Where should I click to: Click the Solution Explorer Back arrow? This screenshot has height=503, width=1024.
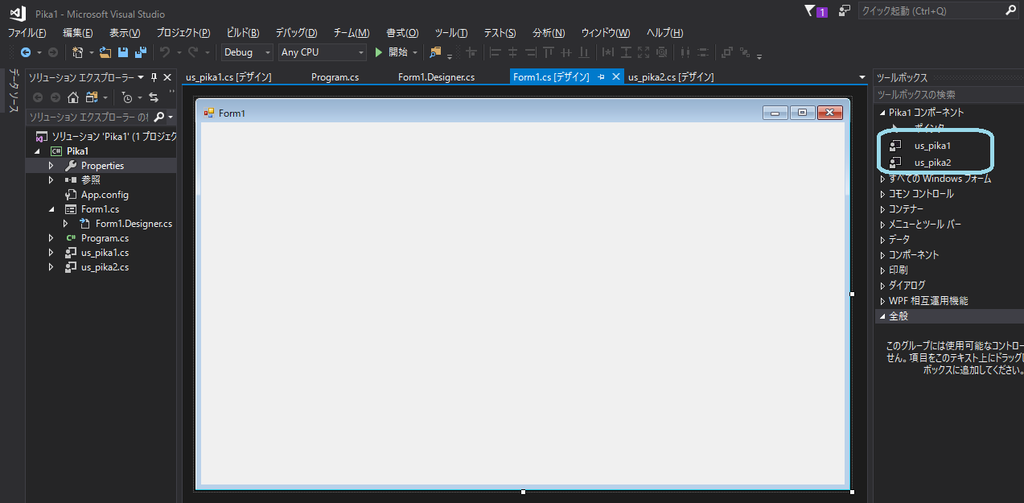click(x=37, y=97)
